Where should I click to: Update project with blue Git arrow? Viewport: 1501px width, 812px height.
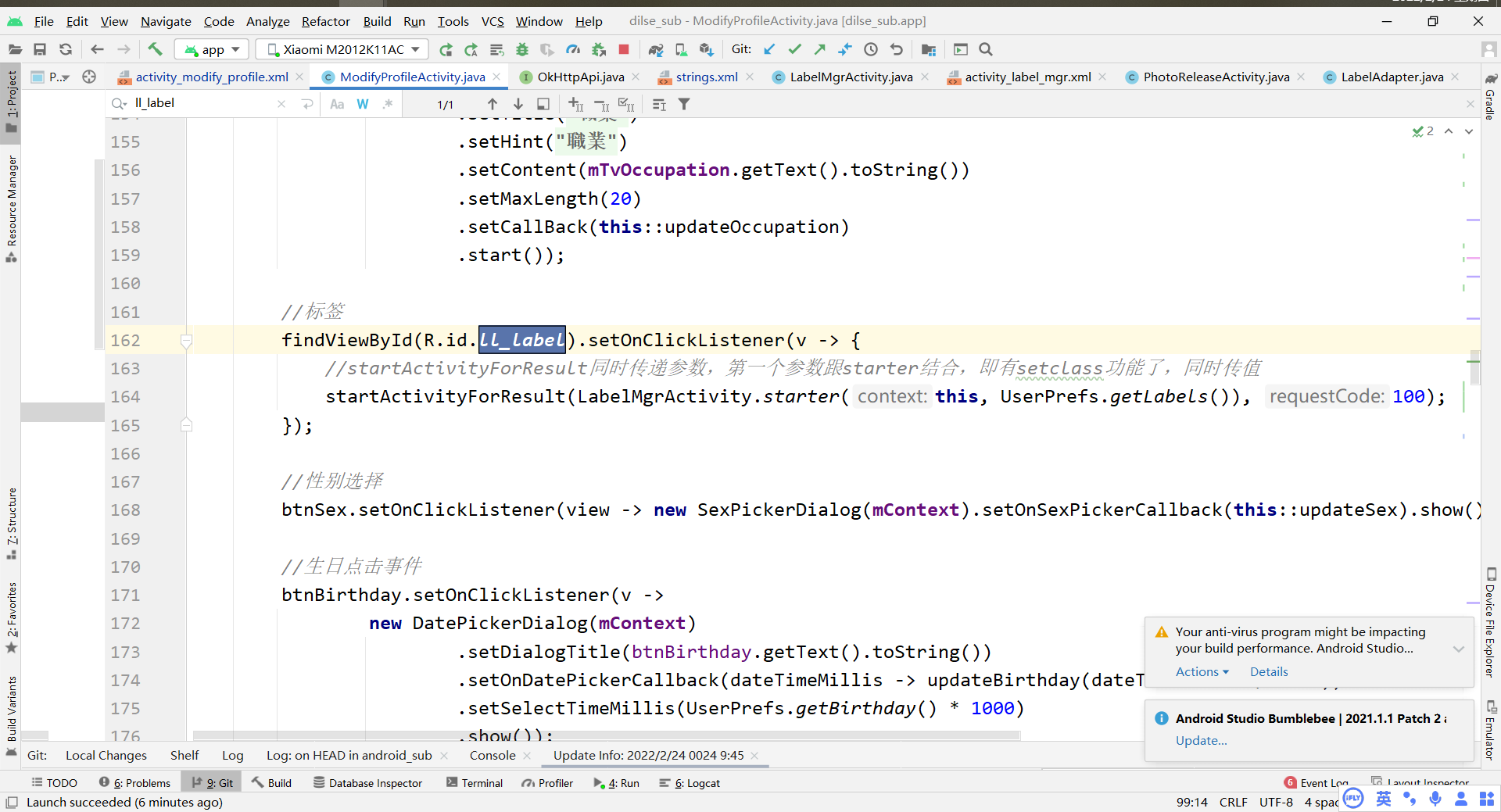769,49
